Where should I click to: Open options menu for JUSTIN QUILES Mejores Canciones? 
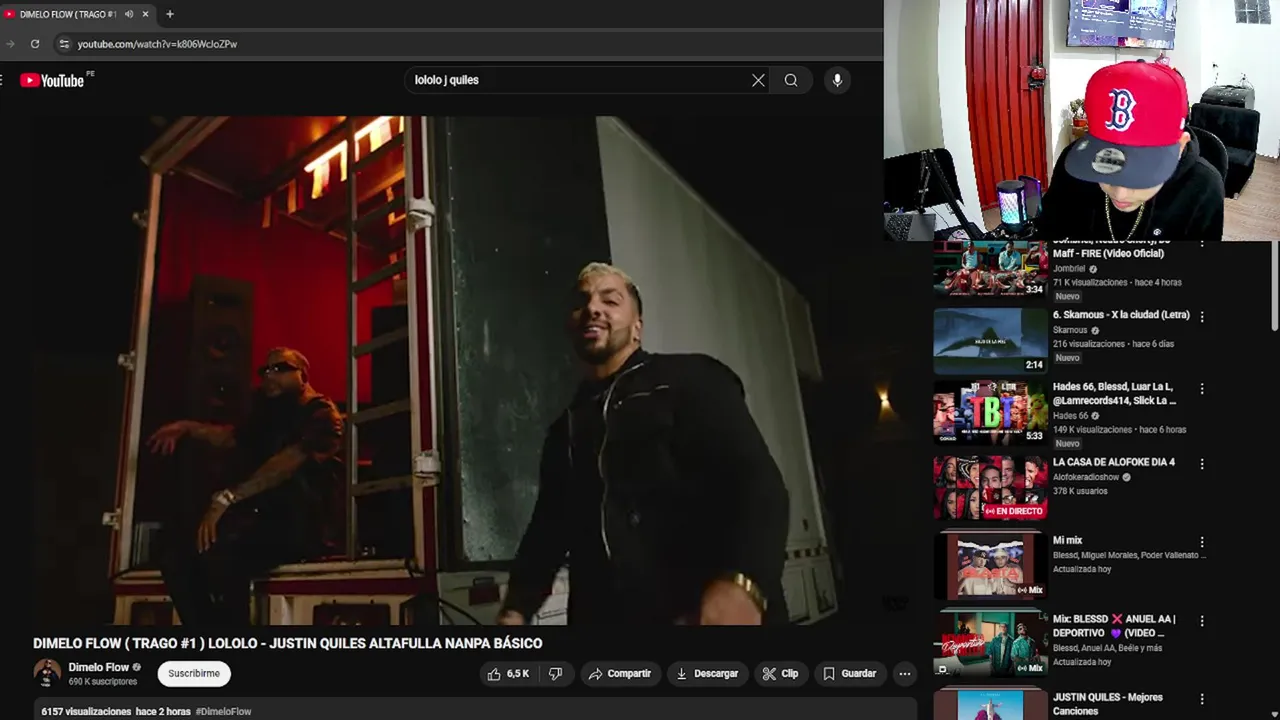coord(1202,699)
